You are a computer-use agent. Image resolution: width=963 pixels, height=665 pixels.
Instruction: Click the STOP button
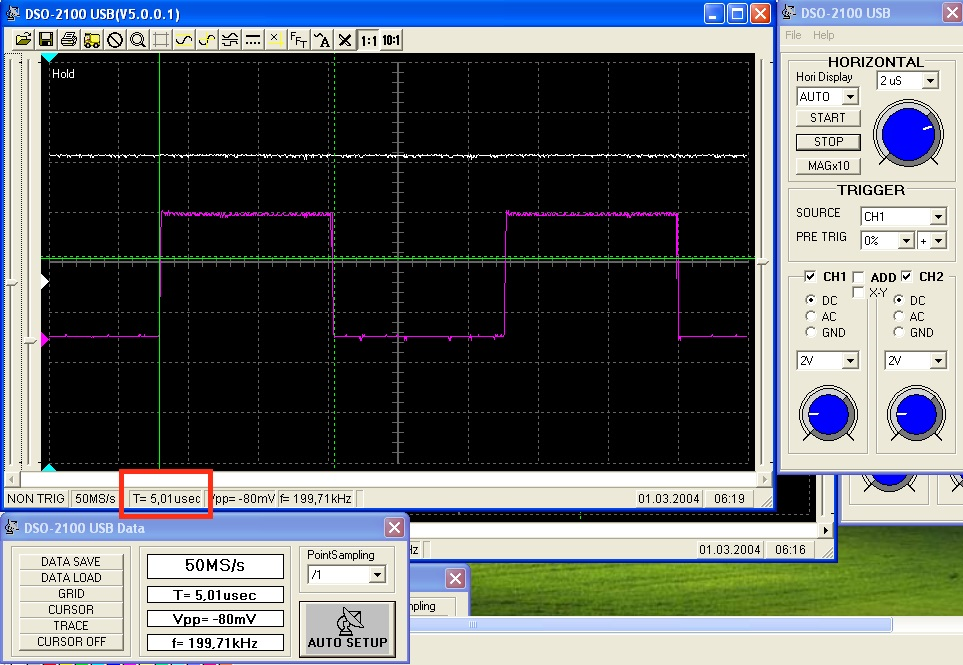(x=828, y=142)
